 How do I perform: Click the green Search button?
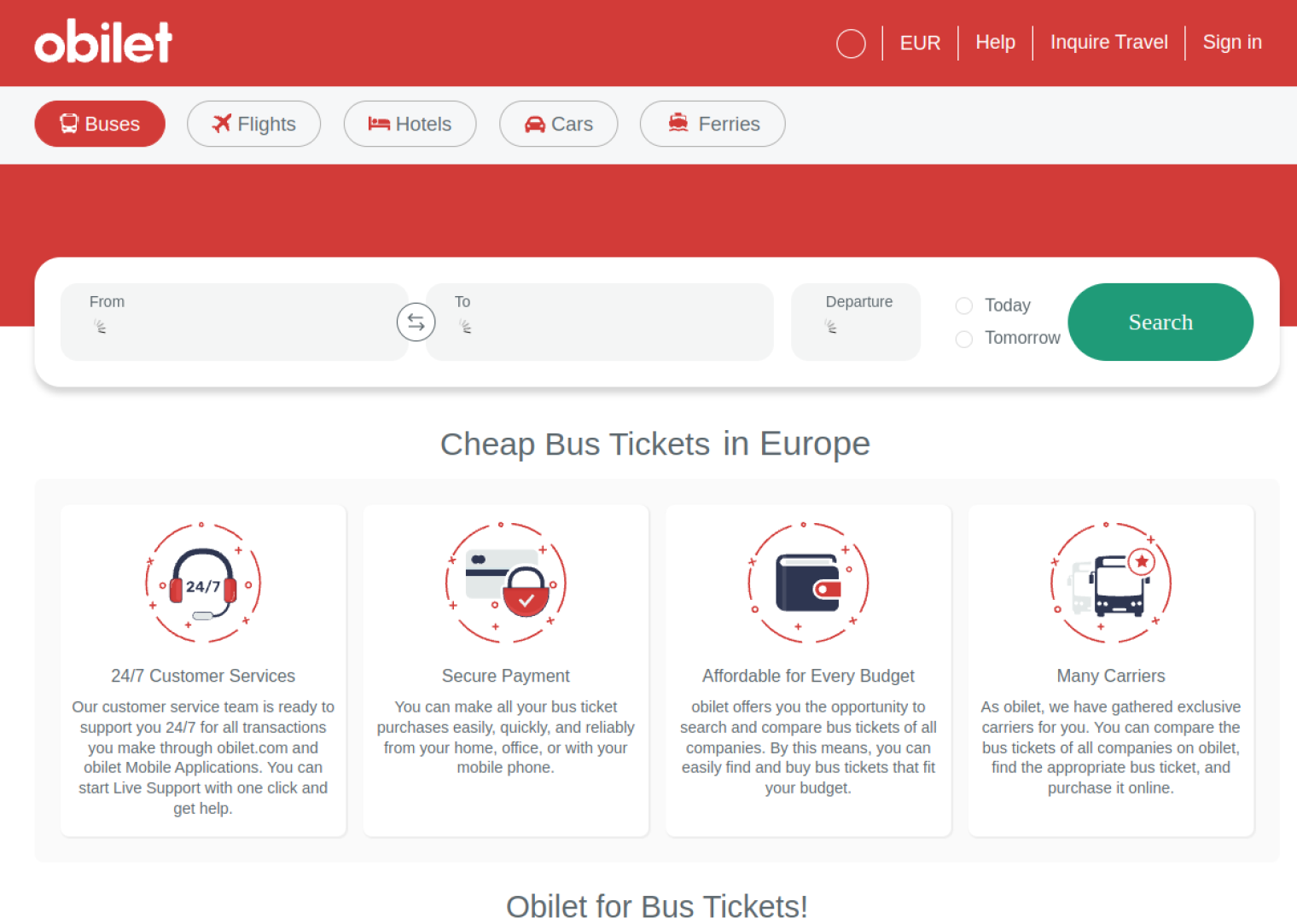coord(1160,322)
